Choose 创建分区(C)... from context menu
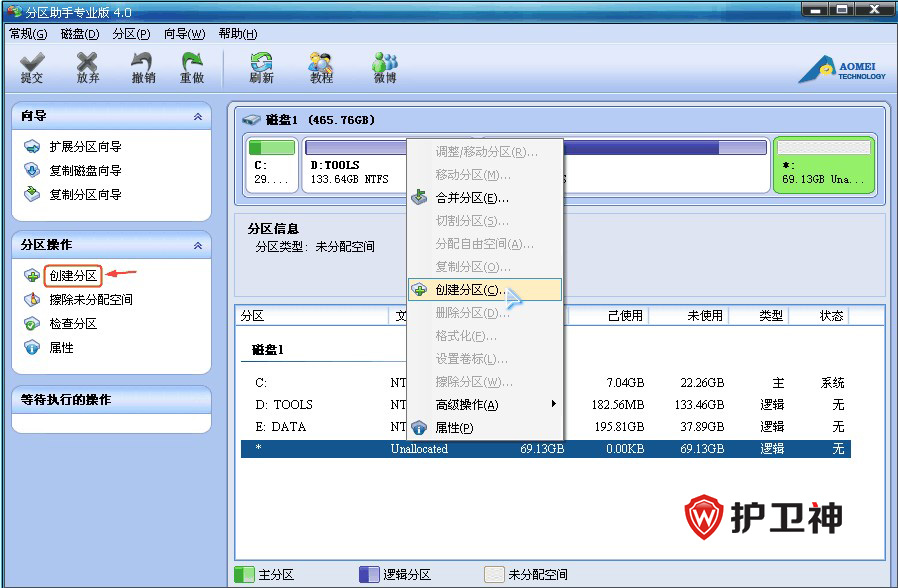The width and height of the screenshot is (898, 588). pyautogui.click(x=485, y=290)
